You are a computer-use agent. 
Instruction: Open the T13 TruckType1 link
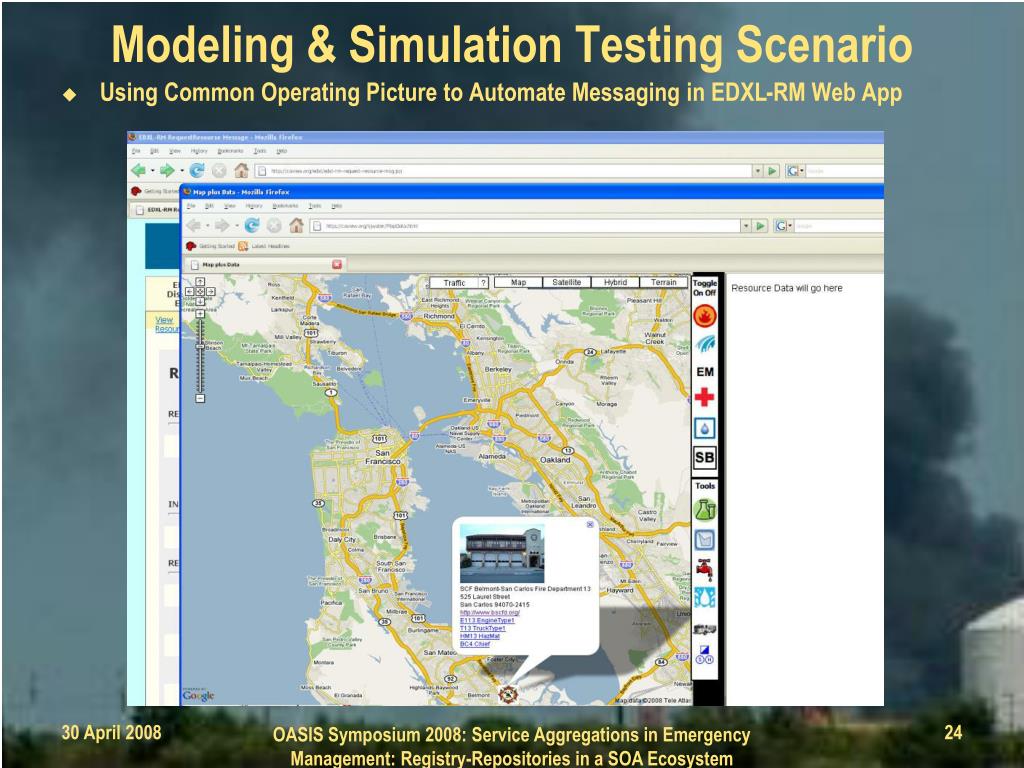coord(483,628)
